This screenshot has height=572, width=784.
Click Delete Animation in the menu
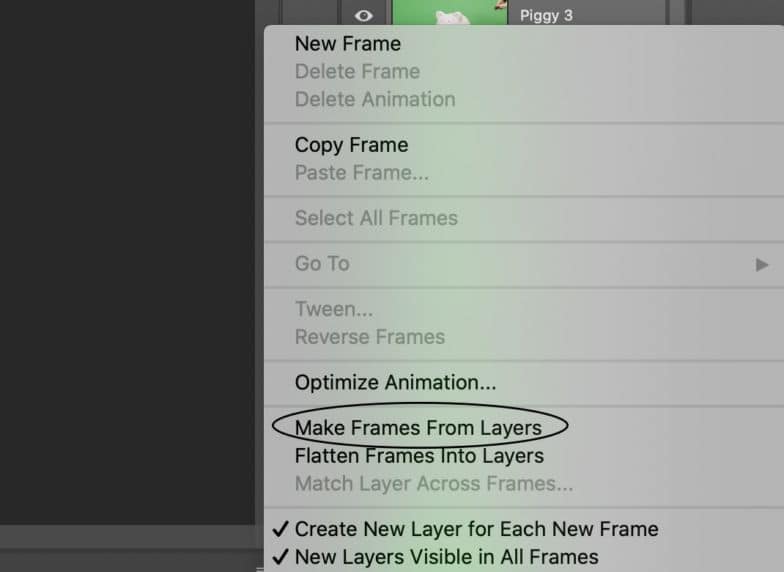pos(374,100)
